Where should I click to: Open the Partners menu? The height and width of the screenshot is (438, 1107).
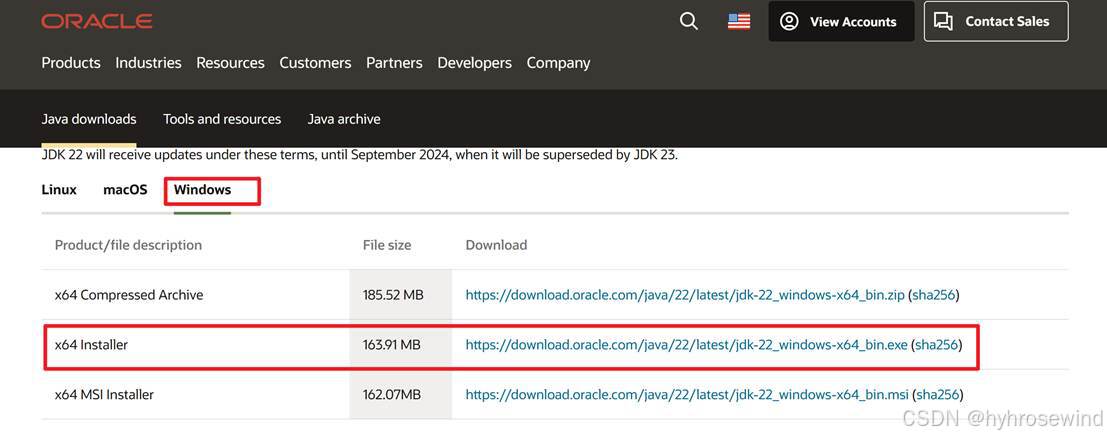[394, 63]
